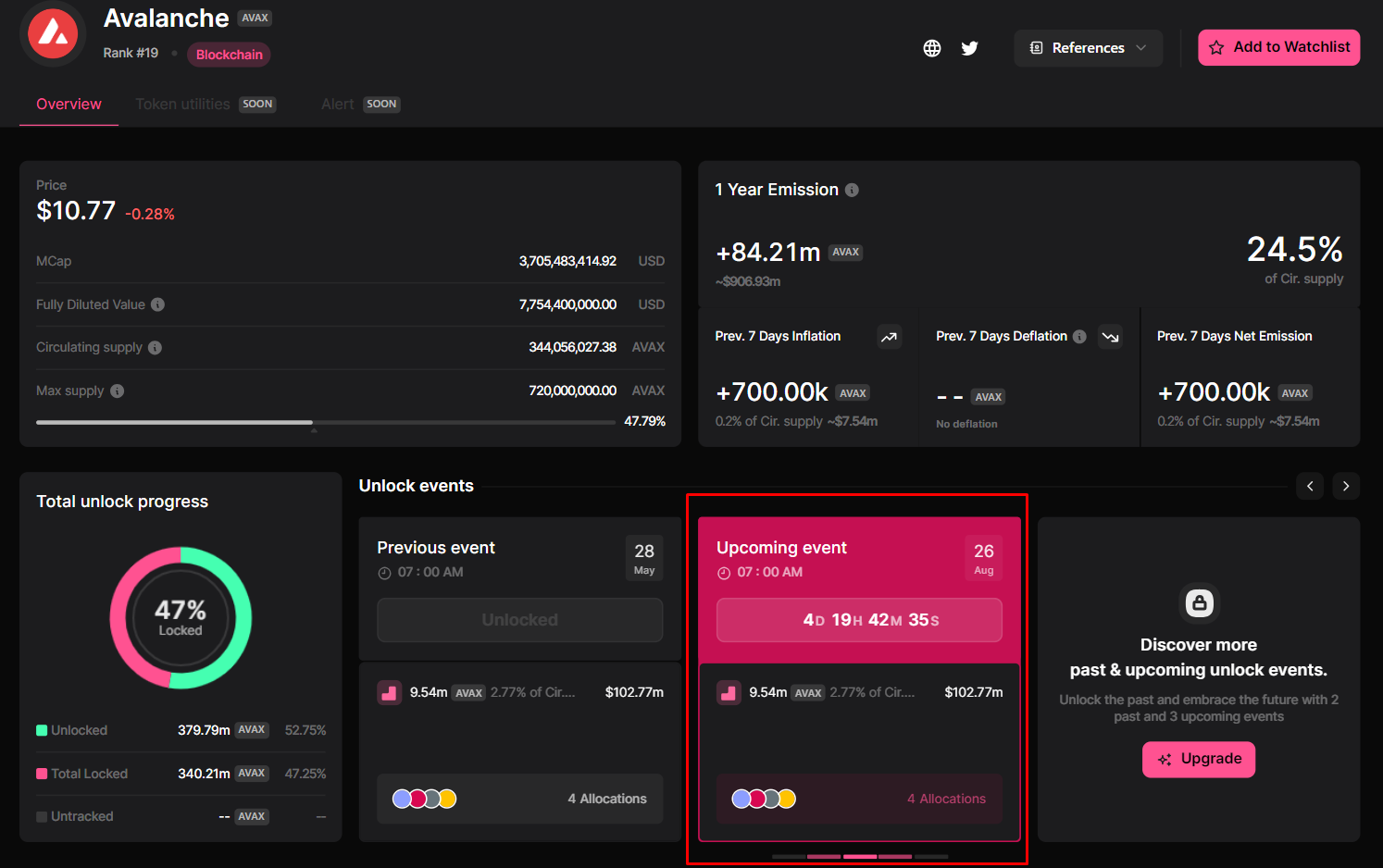Click the deflation trending-down chart icon
The width and height of the screenshot is (1383, 868).
1110,337
